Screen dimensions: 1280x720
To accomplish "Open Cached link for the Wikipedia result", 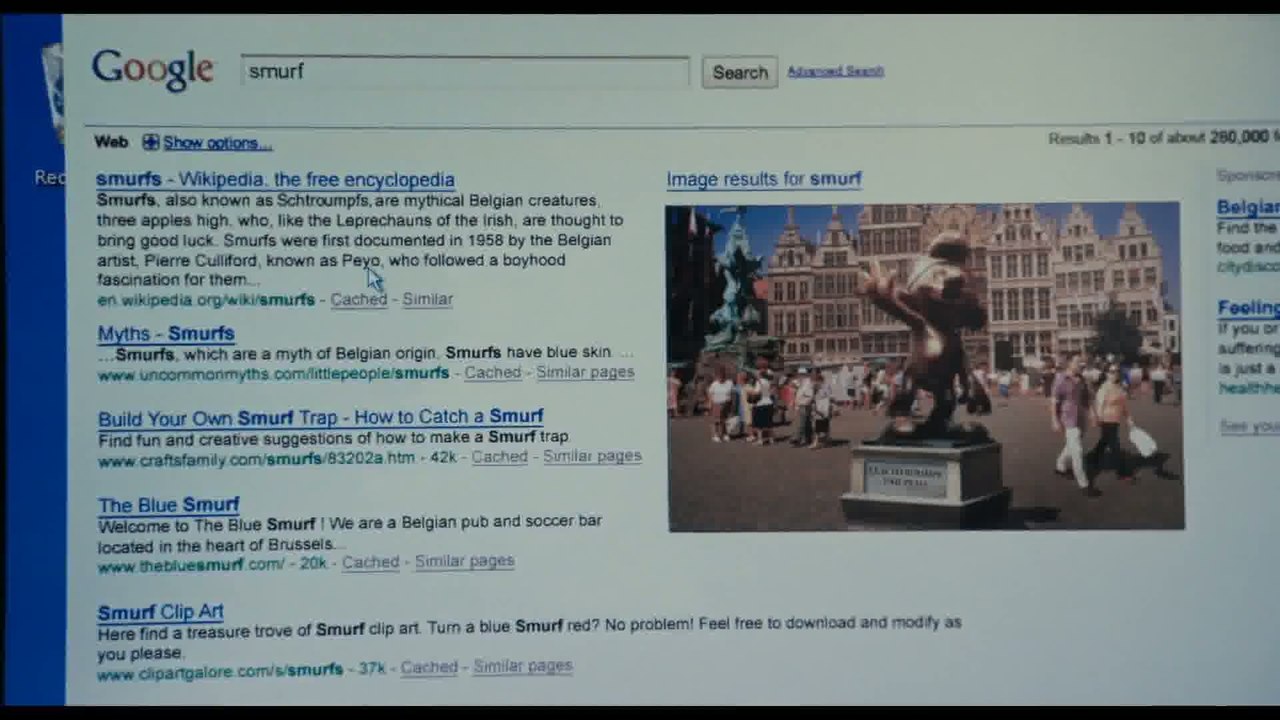I will tap(358, 299).
